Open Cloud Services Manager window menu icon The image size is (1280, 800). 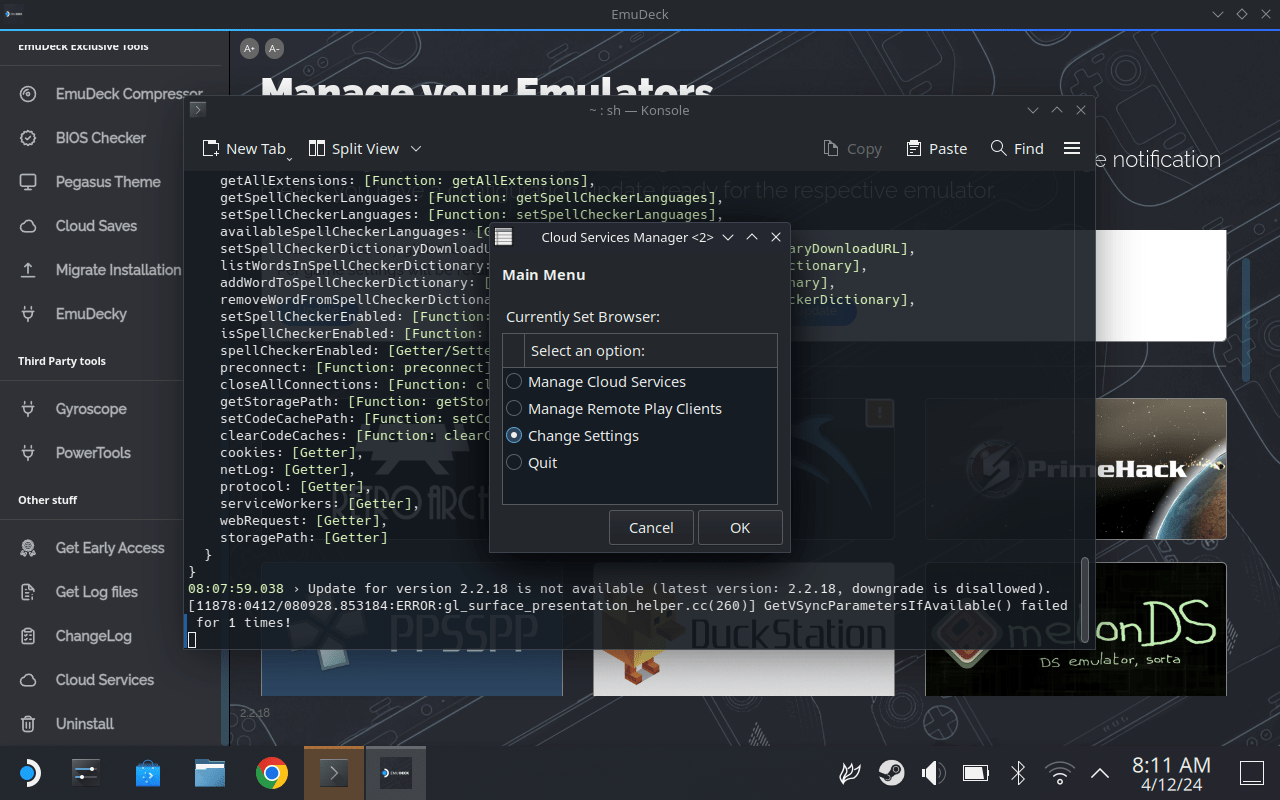(x=504, y=237)
